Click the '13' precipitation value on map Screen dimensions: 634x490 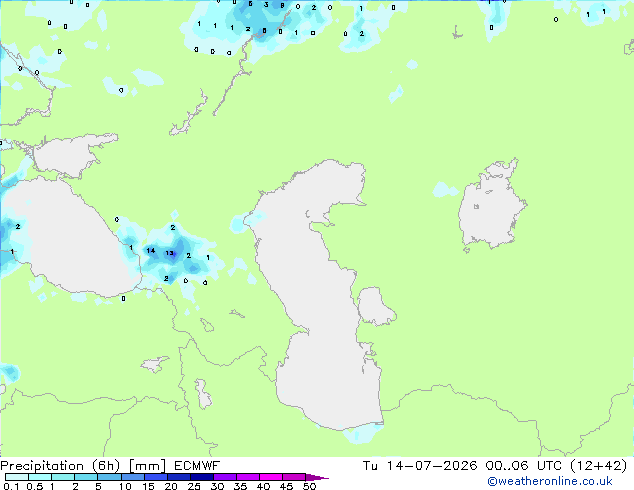point(169,253)
